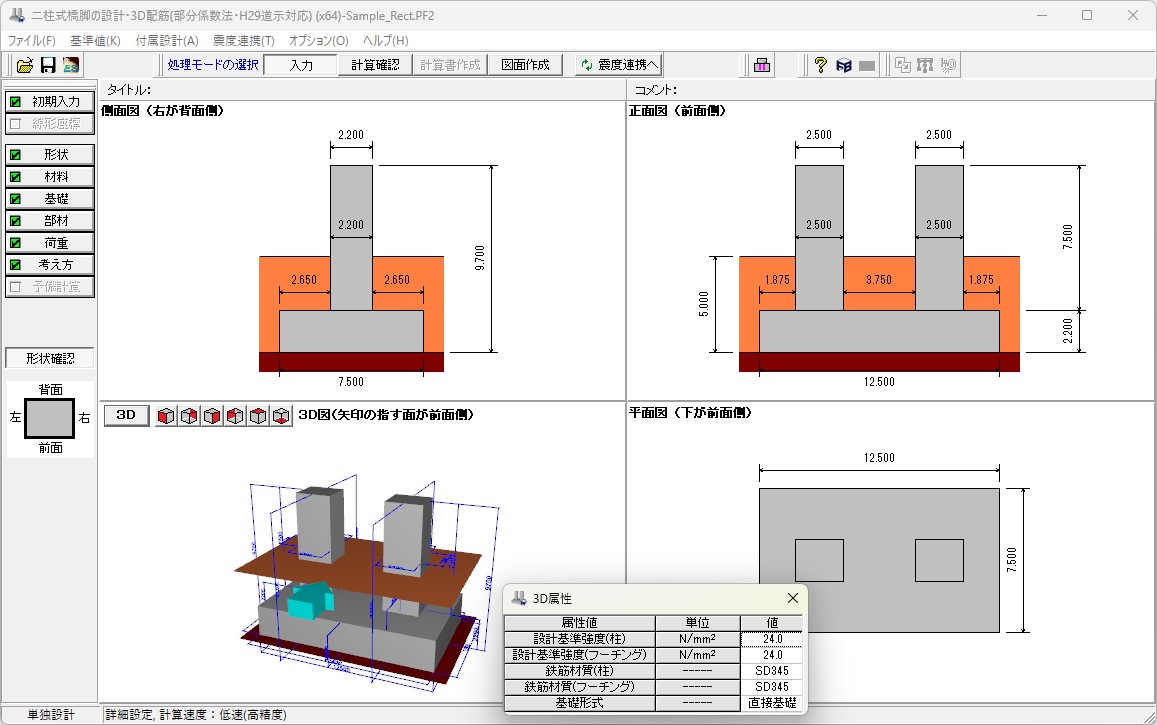
Task: Select the 基礎形式 value 直接基礎
Action: point(772,703)
